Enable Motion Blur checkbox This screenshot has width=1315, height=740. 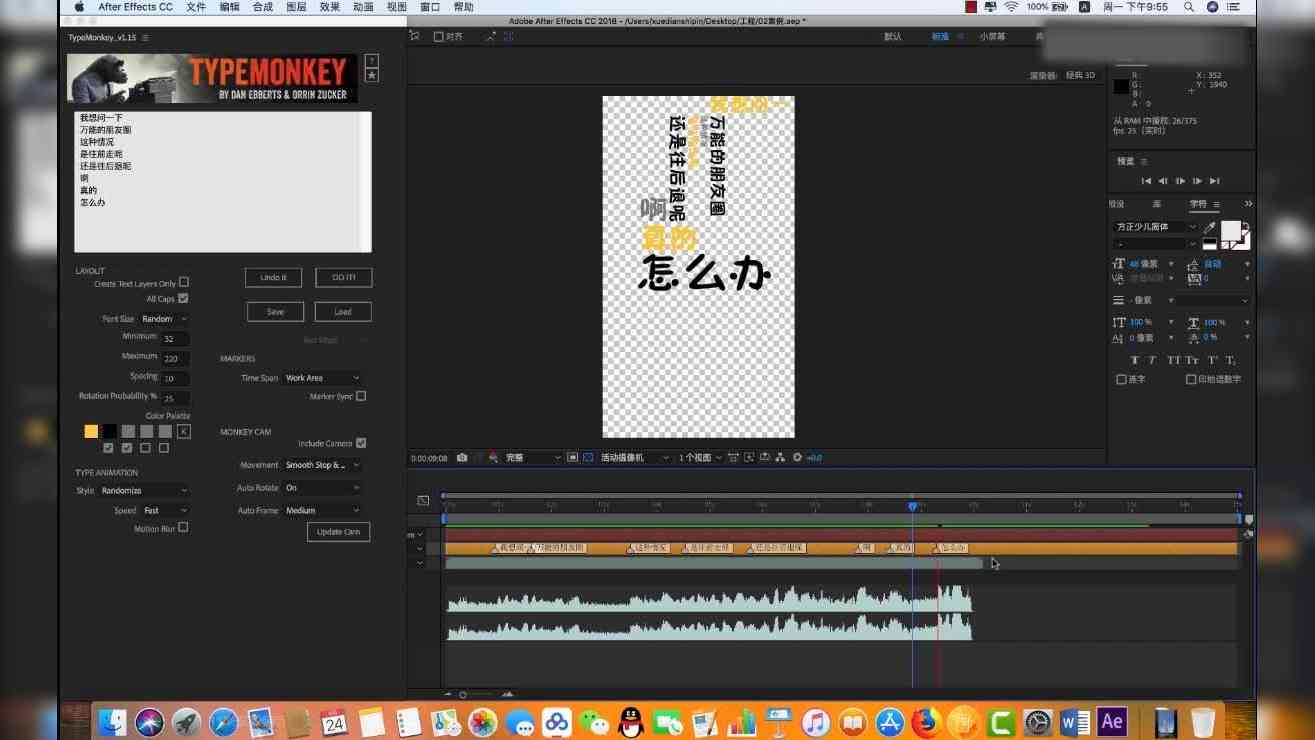pos(183,527)
